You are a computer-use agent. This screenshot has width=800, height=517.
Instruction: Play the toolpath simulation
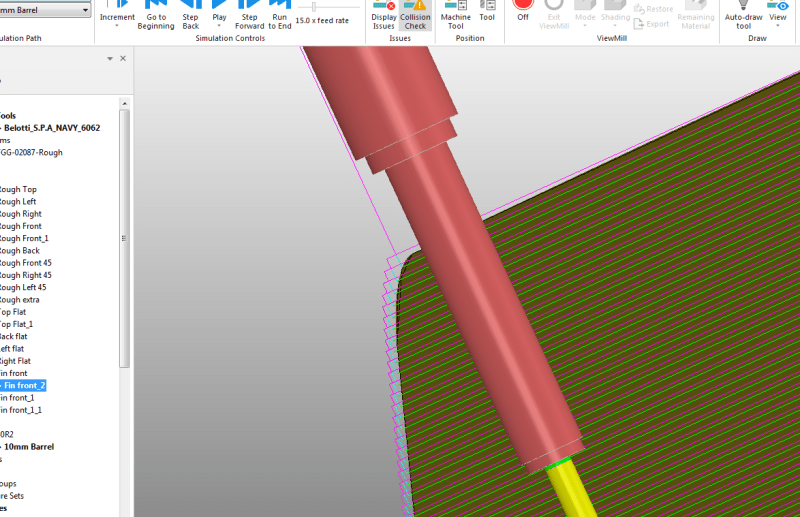coord(219,10)
